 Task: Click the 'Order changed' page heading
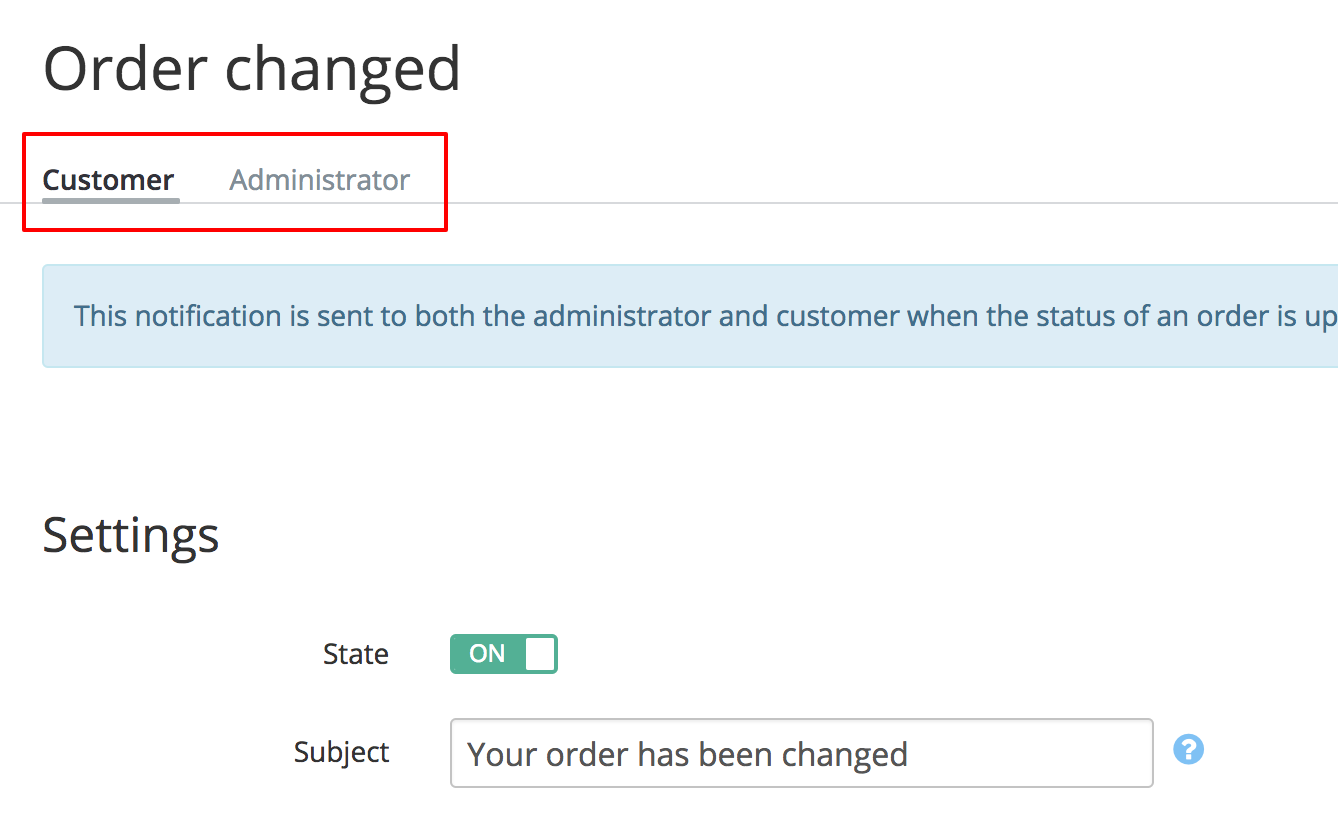pyautogui.click(x=252, y=68)
